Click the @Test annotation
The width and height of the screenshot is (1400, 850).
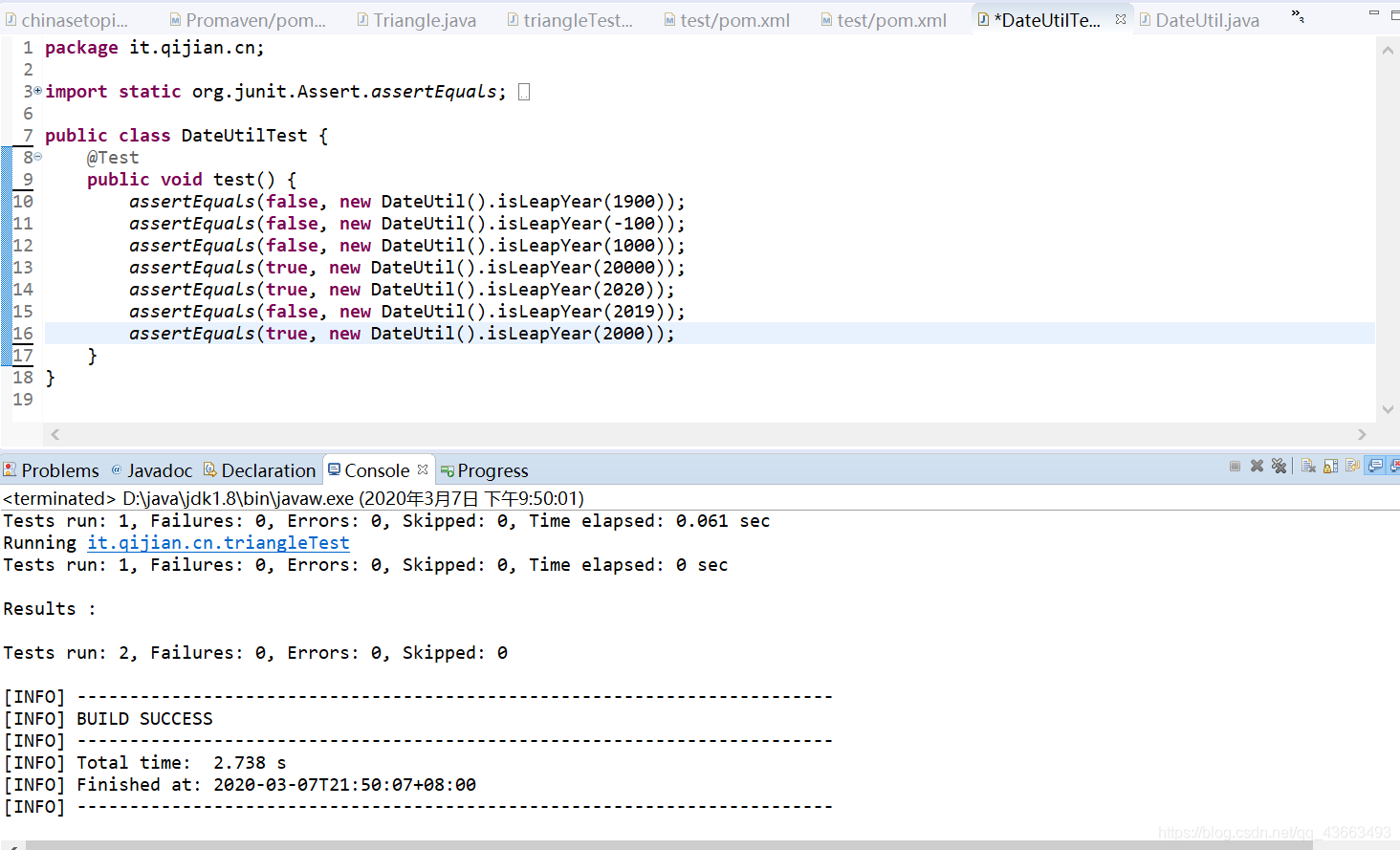[113, 157]
